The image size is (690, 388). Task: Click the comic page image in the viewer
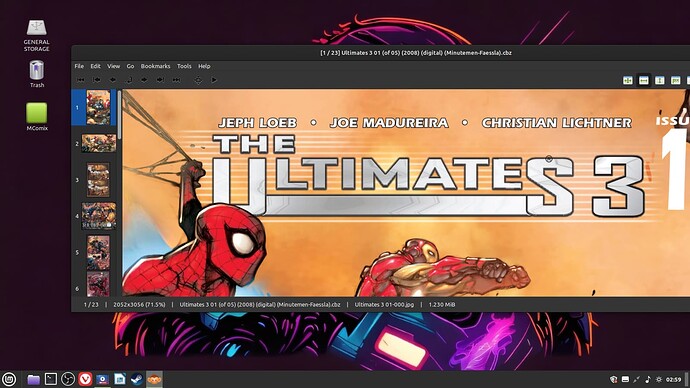point(405,193)
